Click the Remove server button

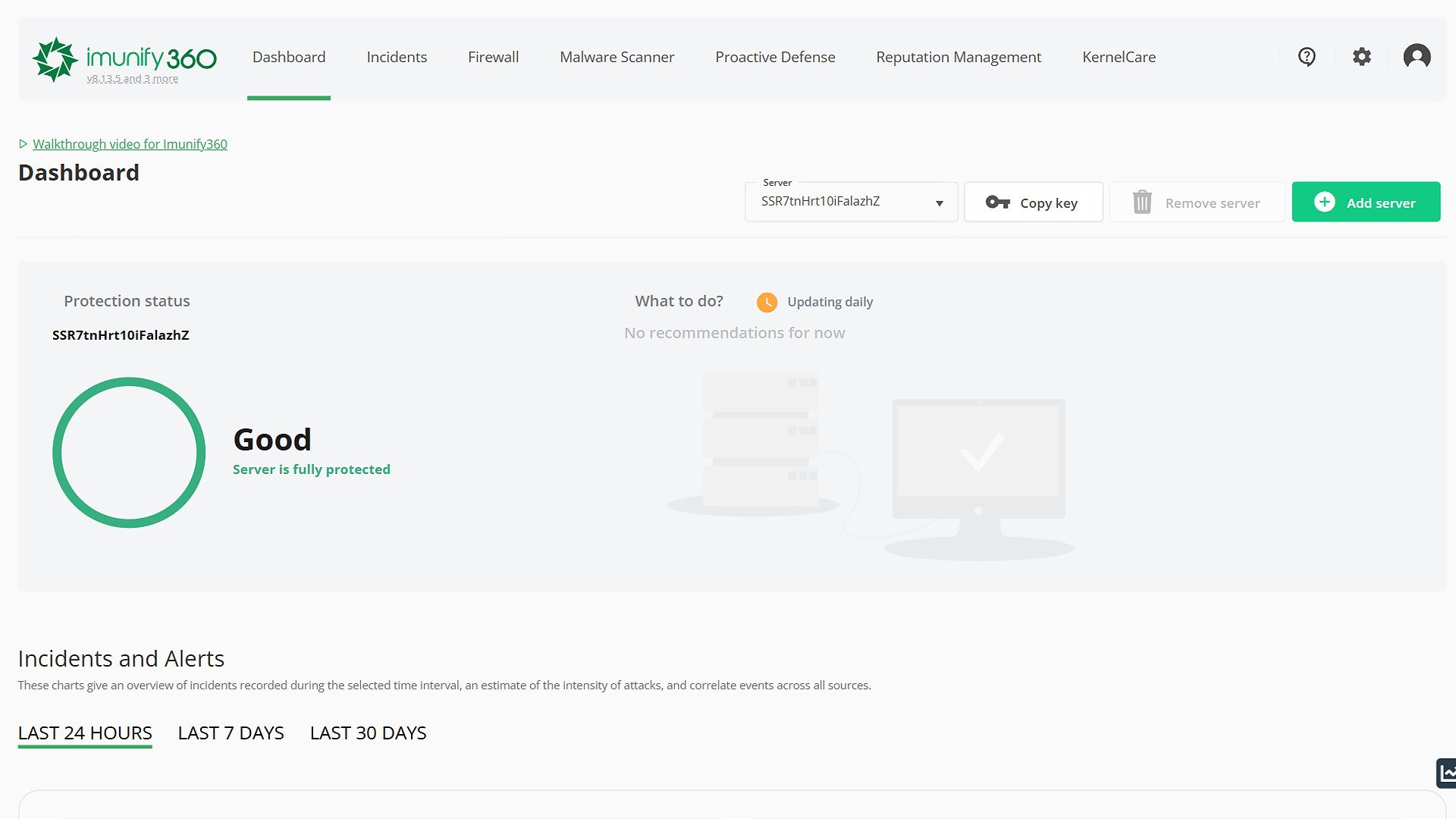point(1197,202)
